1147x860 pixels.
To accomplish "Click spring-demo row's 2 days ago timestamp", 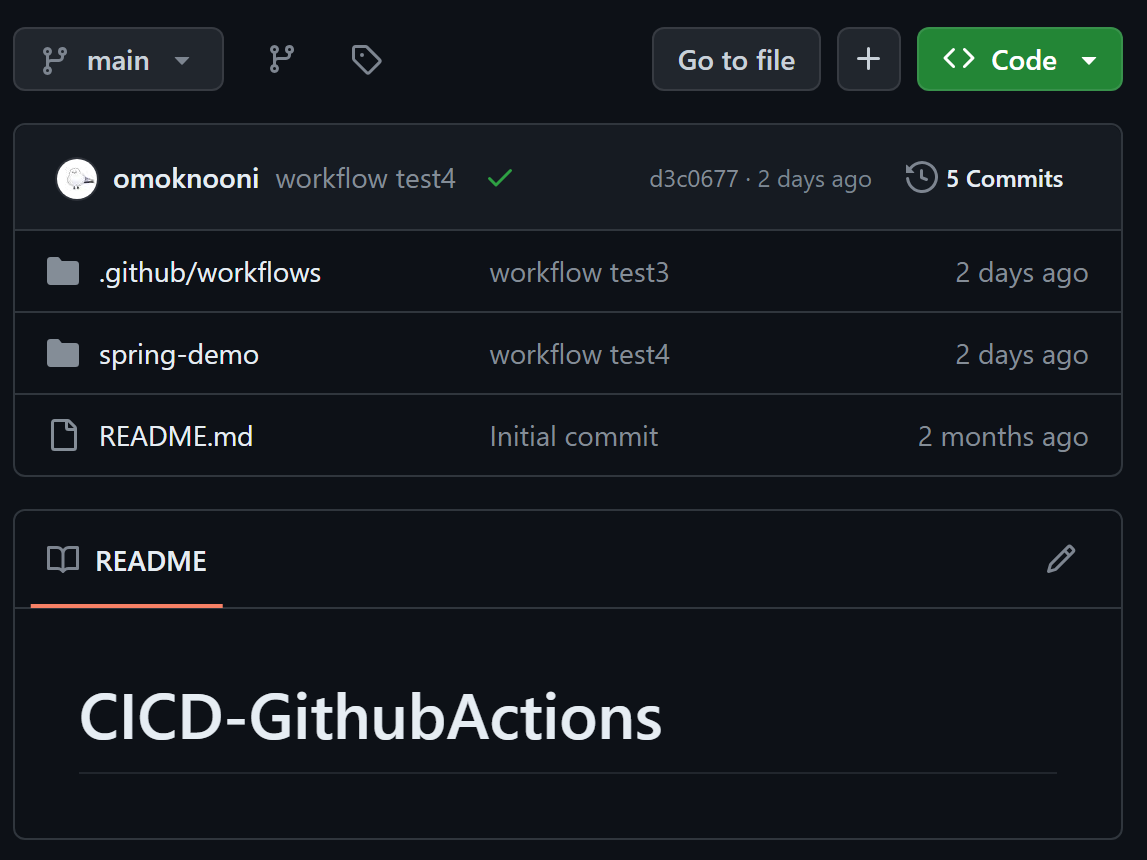I will pos(1022,355).
